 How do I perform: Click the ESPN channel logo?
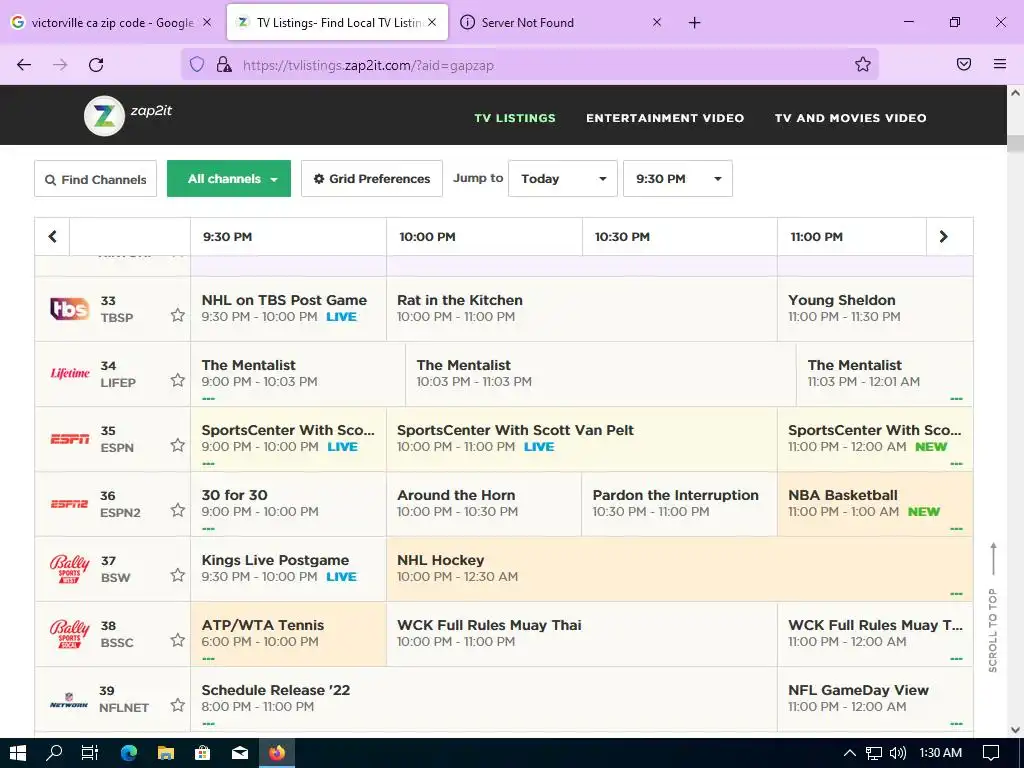[x=70, y=439]
